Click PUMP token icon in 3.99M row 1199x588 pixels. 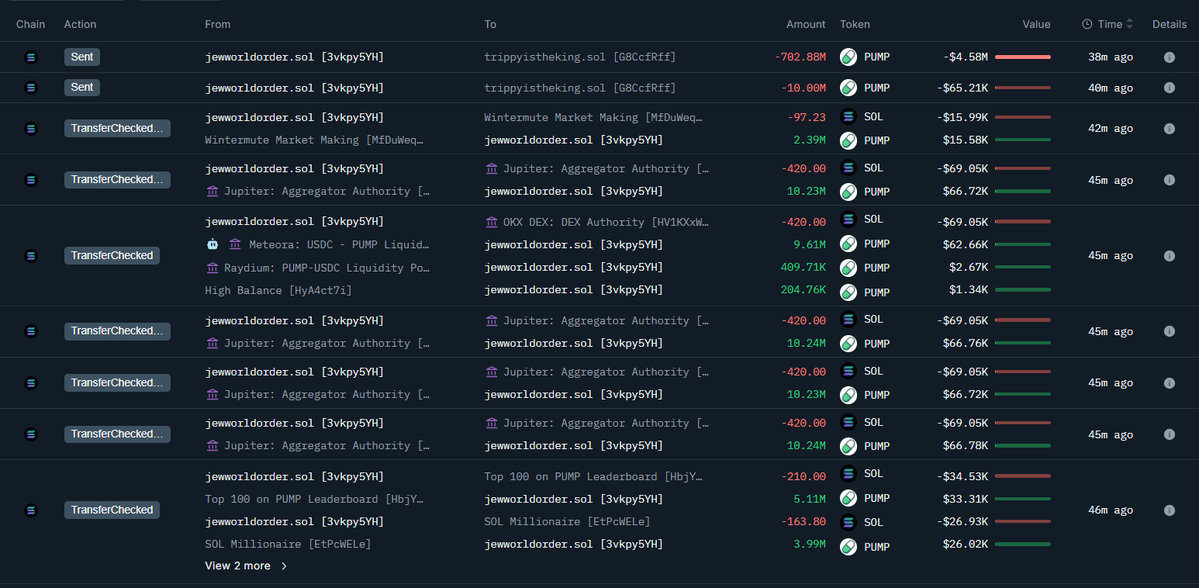click(848, 545)
